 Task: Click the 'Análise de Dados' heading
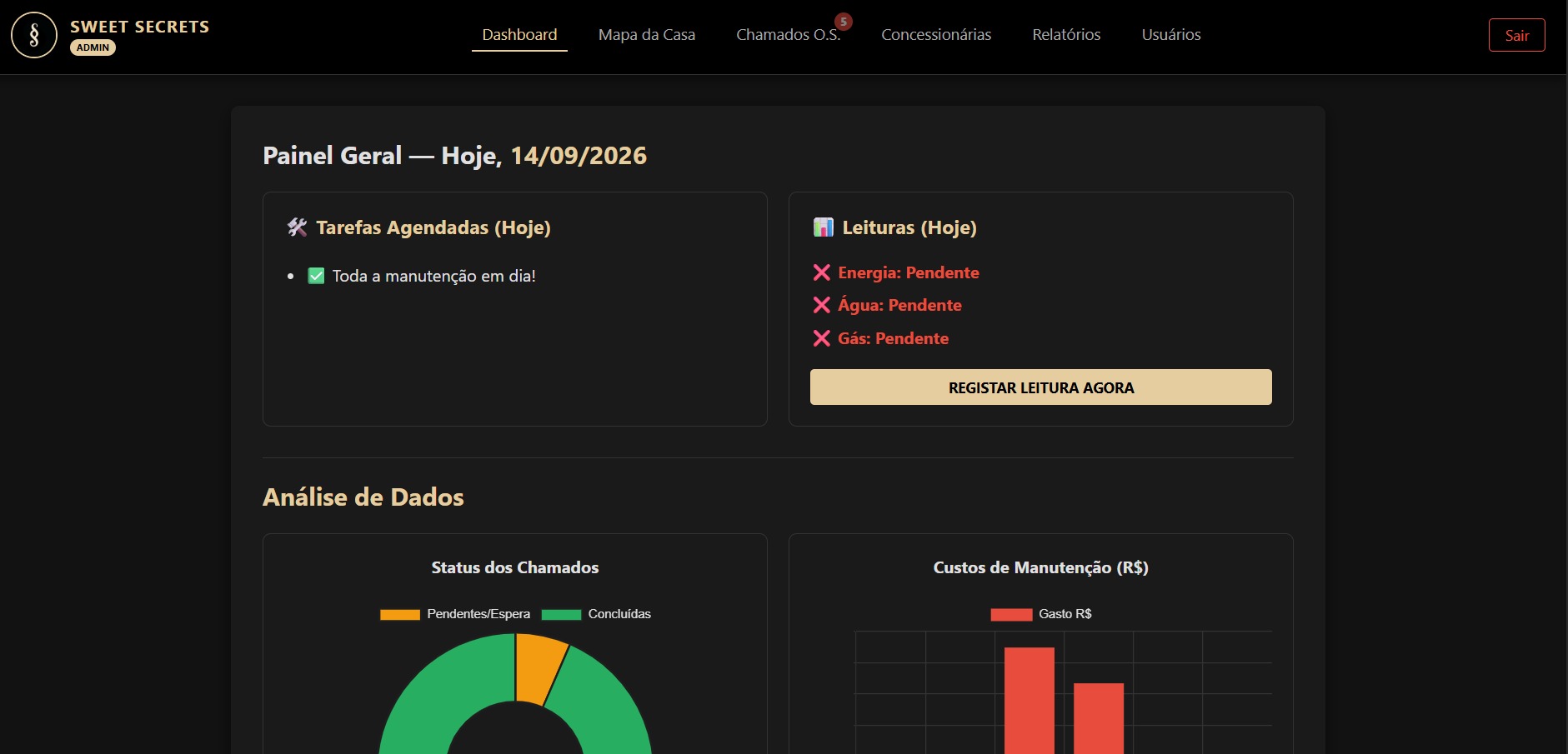tap(363, 497)
